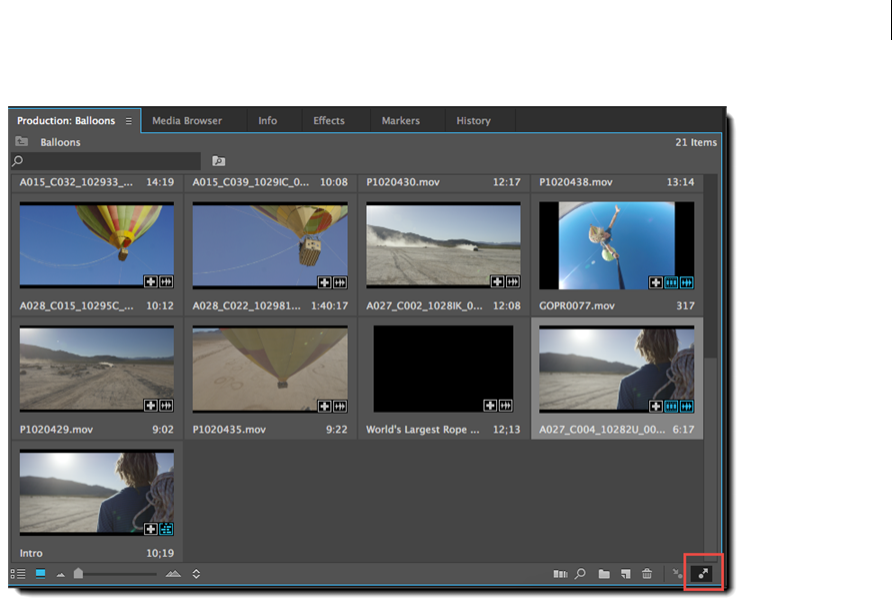
Task: Click video usage badge on A028_C015 thumbnail
Action: pyautogui.click(x=150, y=282)
